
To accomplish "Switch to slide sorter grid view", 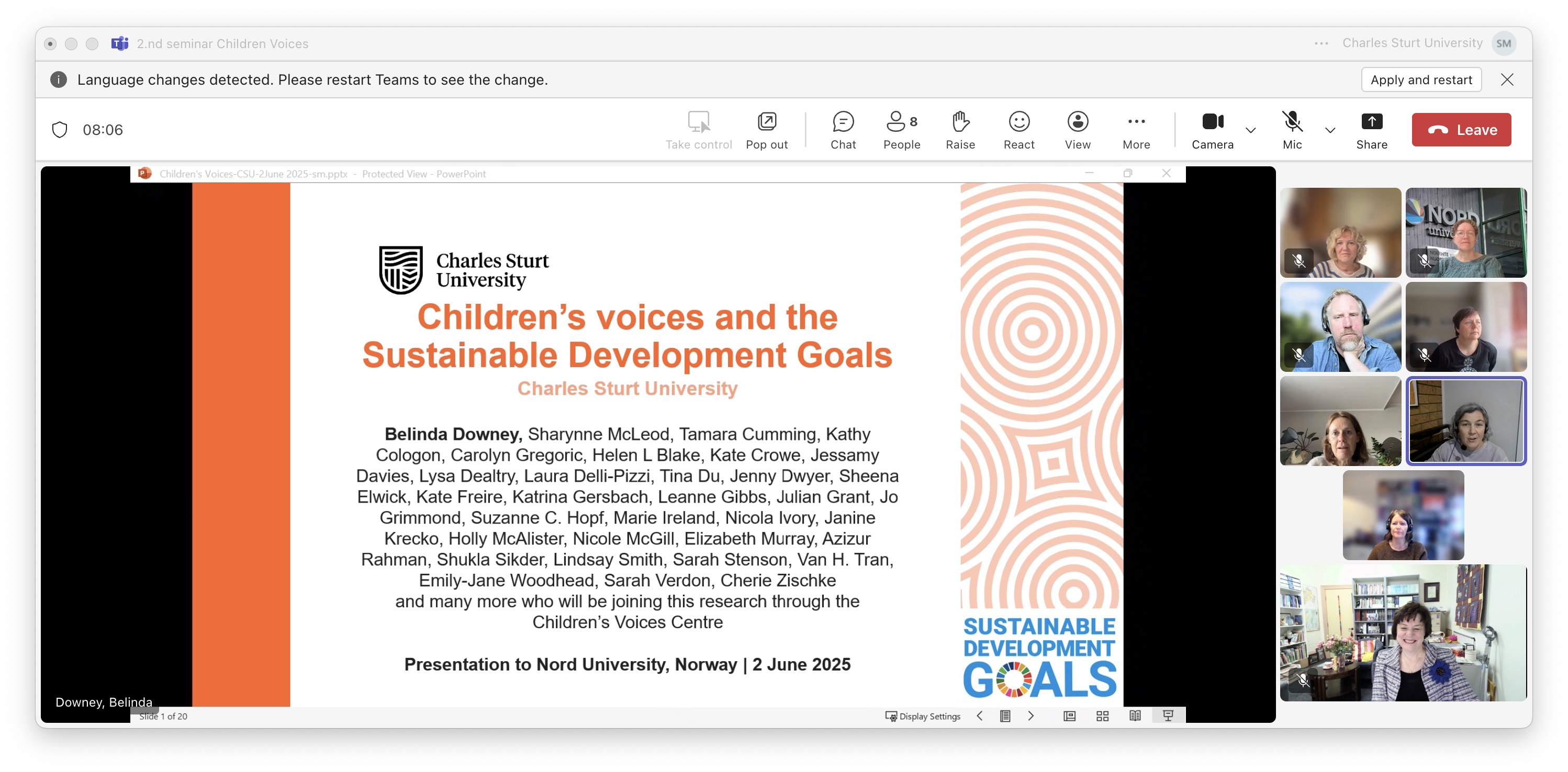I will pos(1102,716).
